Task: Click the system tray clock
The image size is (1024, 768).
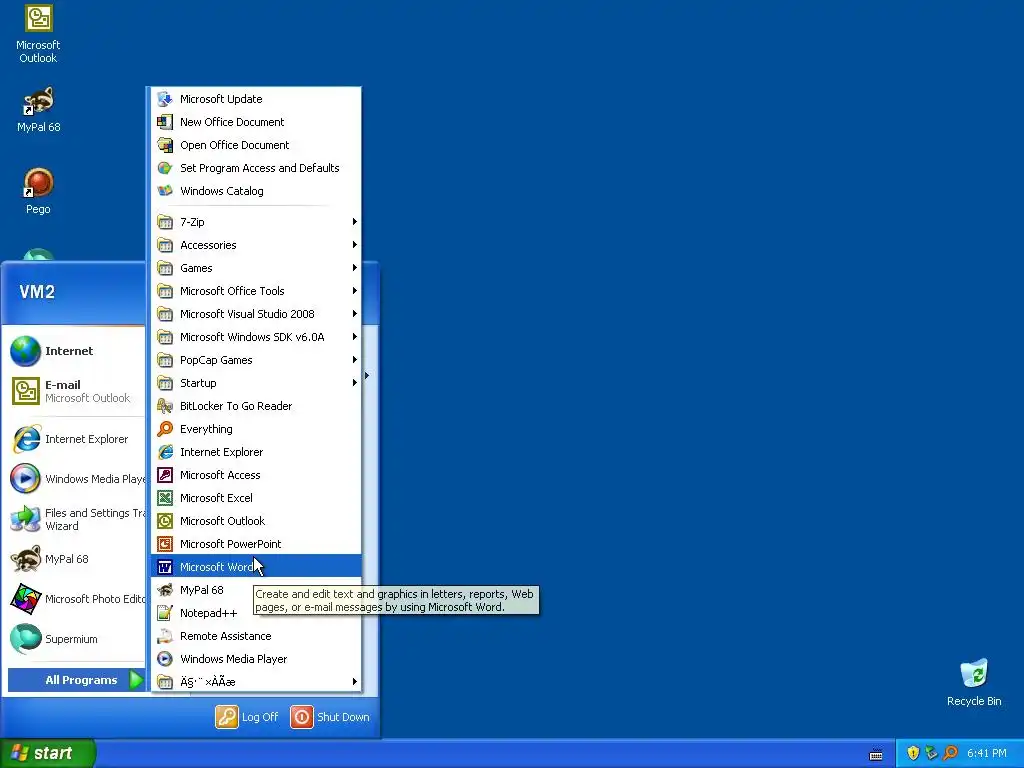Action: [x=987, y=753]
